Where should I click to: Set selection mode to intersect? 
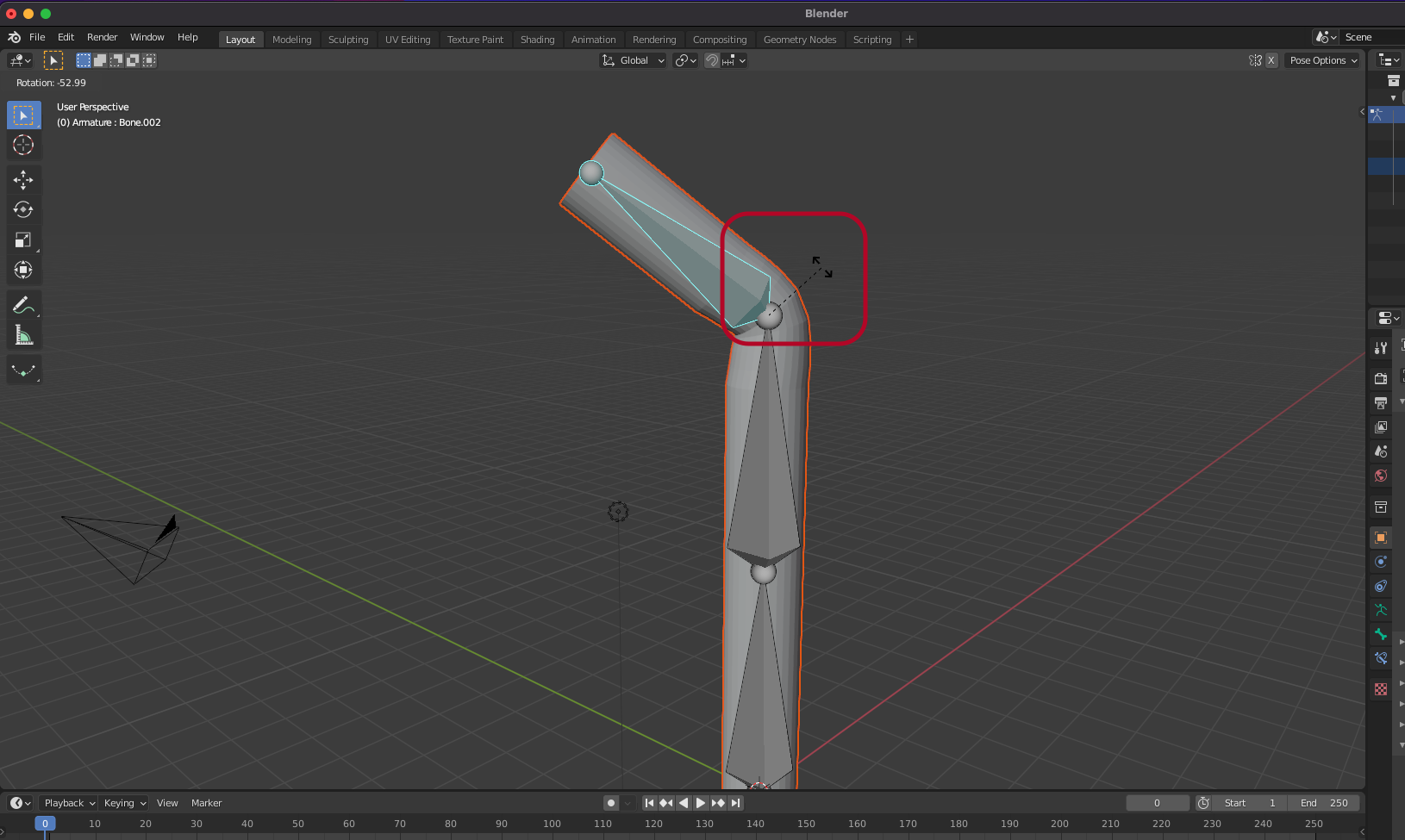click(x=149, y=60)
